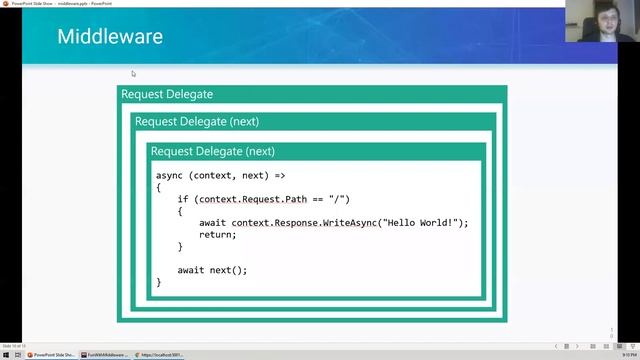The width and height of the screenshot is (640, 360).
Task: Switch to FunWithMiddleware taskbar window
Action: (x=105, y=355)
